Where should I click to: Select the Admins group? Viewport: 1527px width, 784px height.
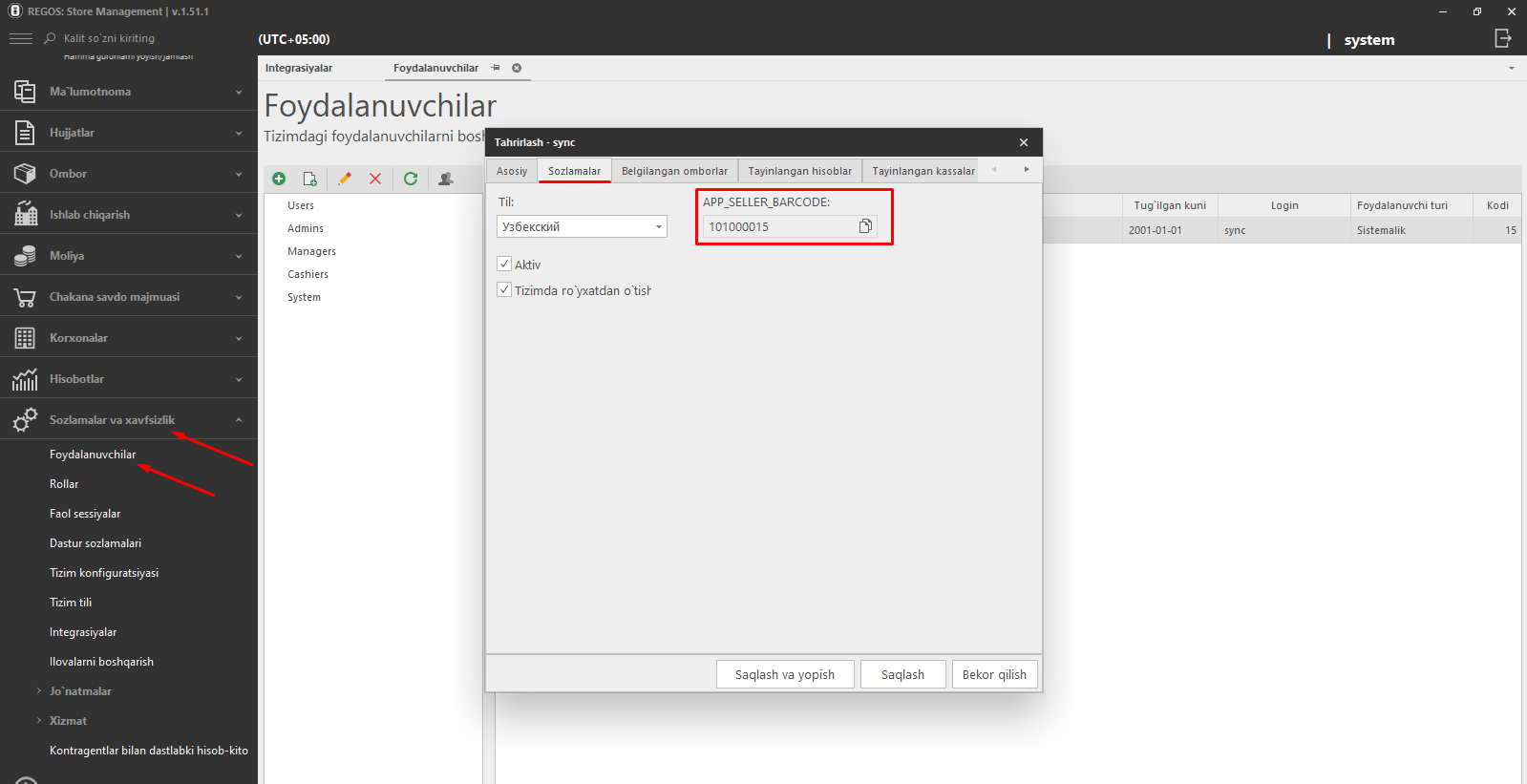pyautogui.click(x=306, y=228)
